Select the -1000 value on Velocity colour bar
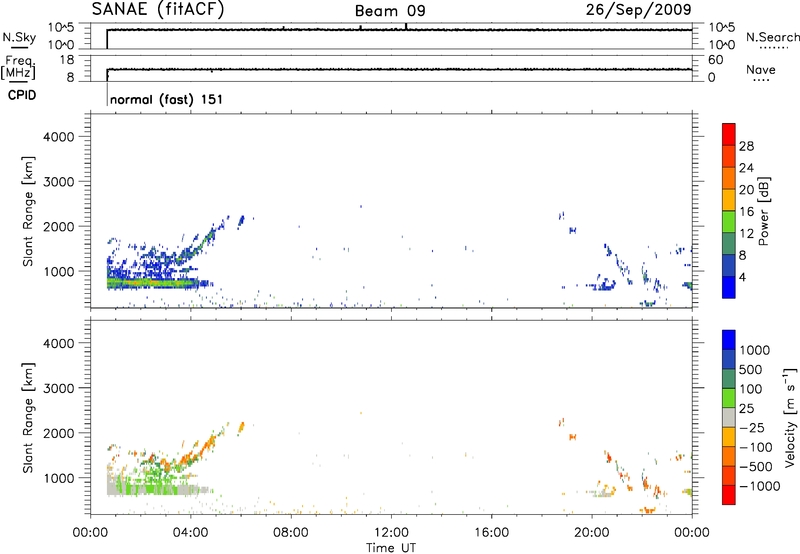 pos(759,486)
